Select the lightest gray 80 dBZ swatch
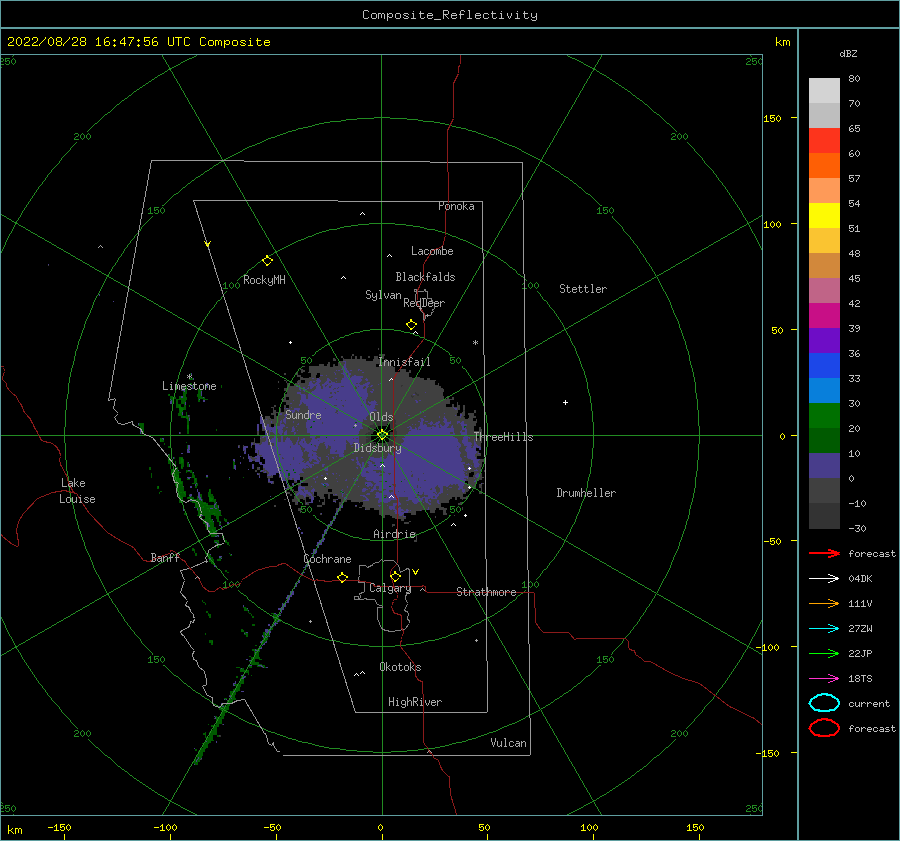Screen dimensions: 900x841 824,91
